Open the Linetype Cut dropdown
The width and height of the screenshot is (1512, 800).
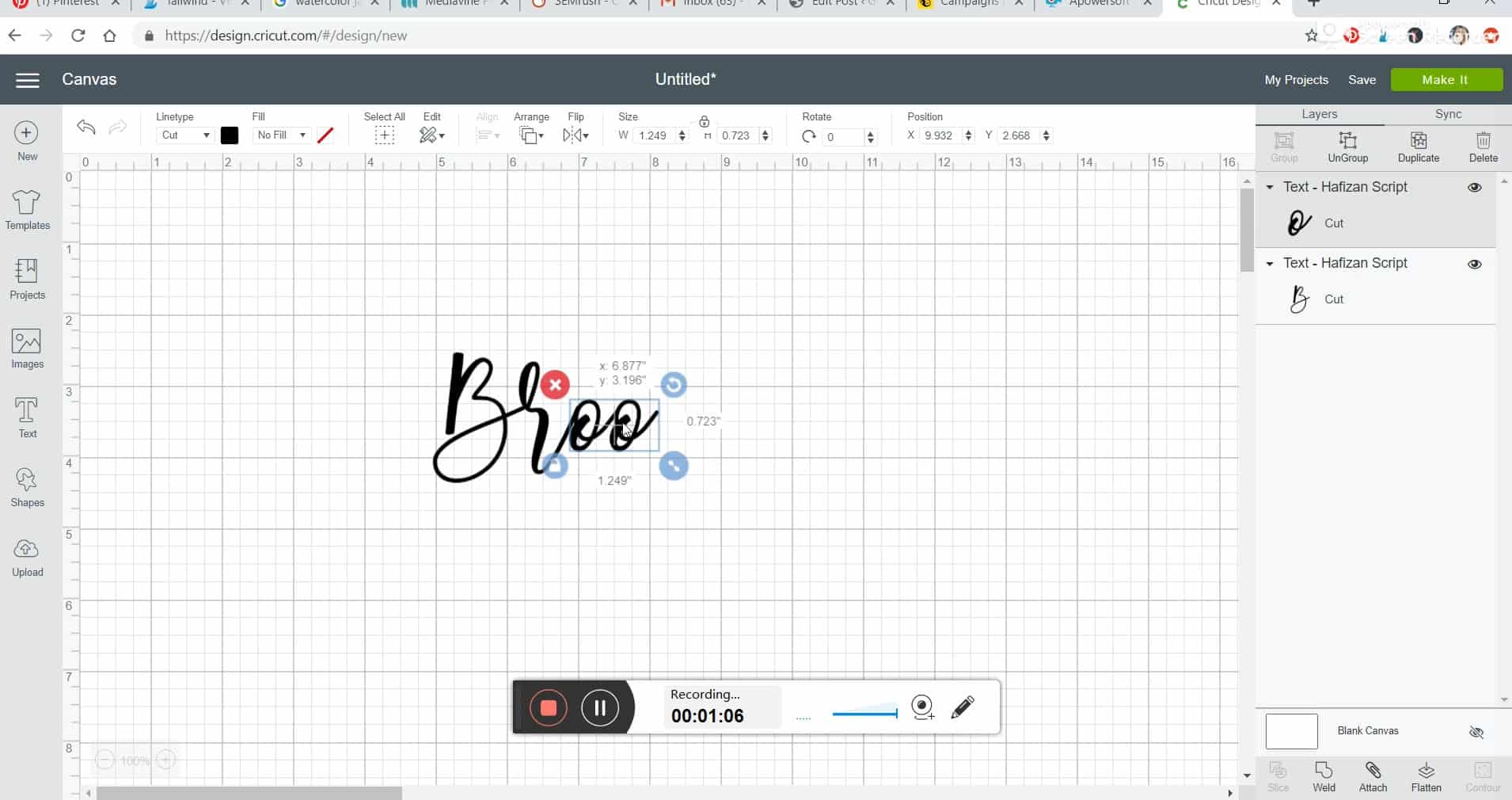coord(185,135)
